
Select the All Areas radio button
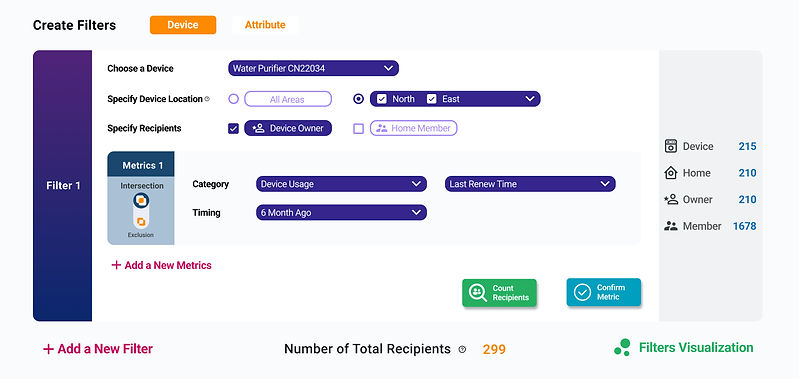233,99
